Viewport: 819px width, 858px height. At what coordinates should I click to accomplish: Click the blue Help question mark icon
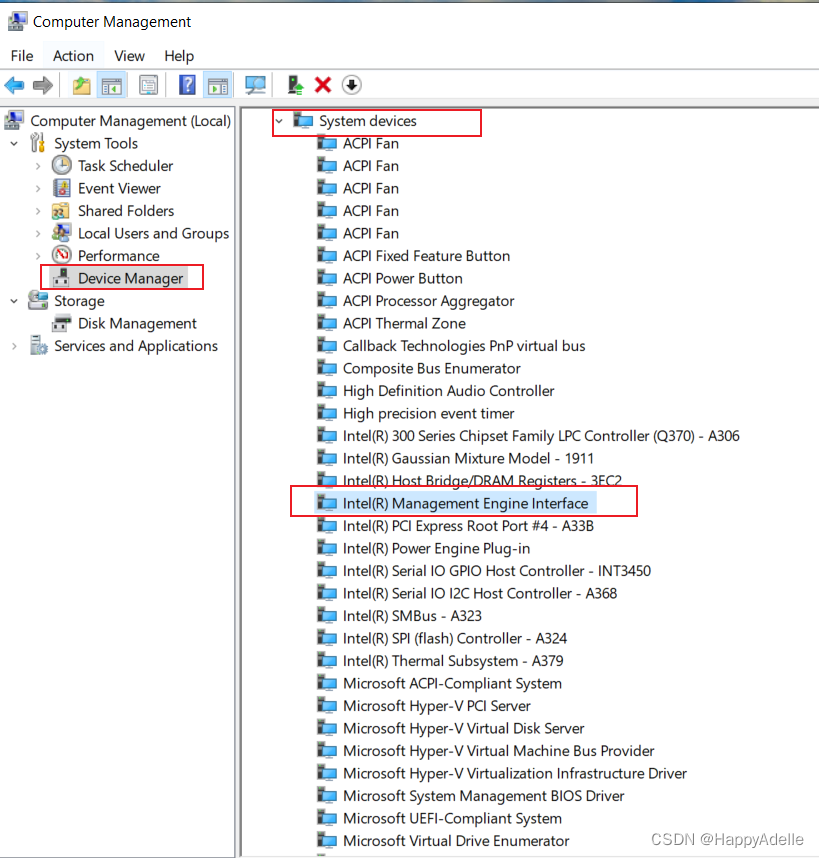[187, 85]
